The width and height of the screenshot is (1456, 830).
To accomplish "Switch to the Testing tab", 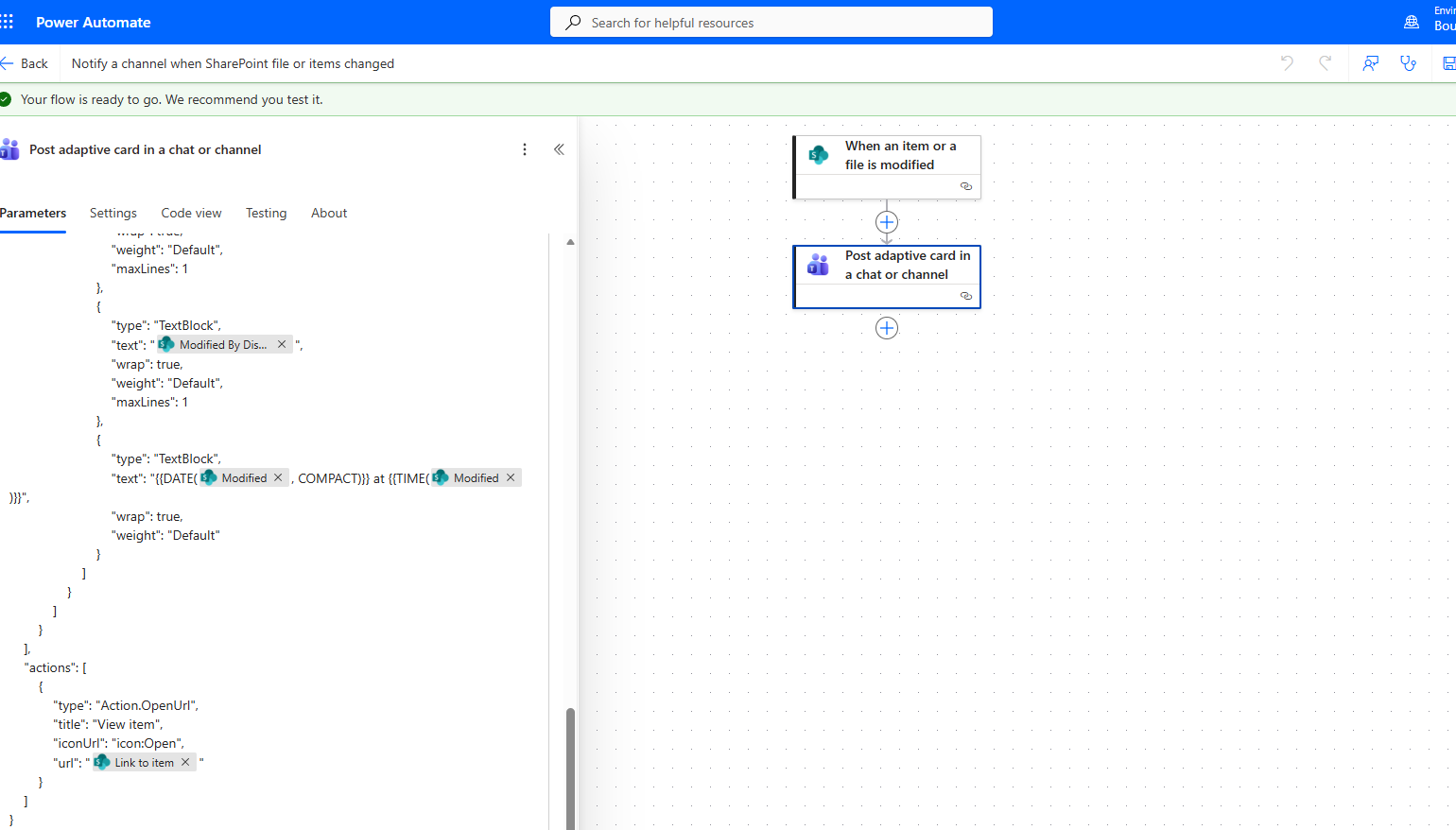I will coord(266,213).
